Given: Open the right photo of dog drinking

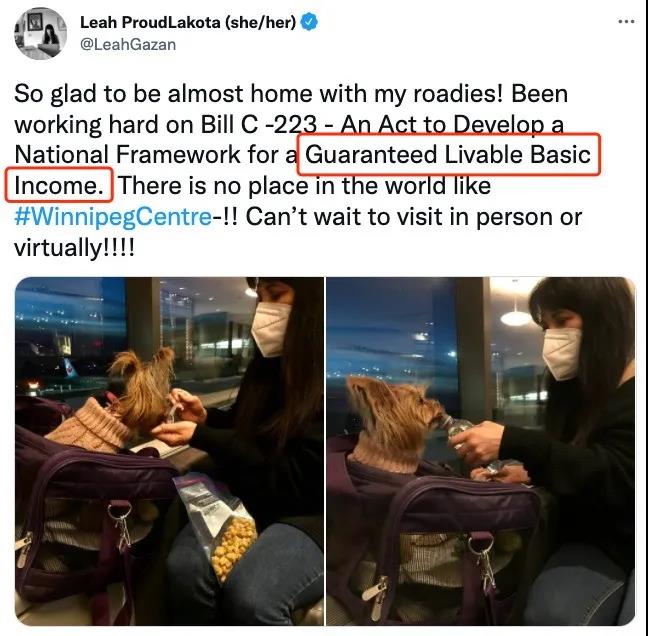Looking at the screenshot, I should coord(481,451).
